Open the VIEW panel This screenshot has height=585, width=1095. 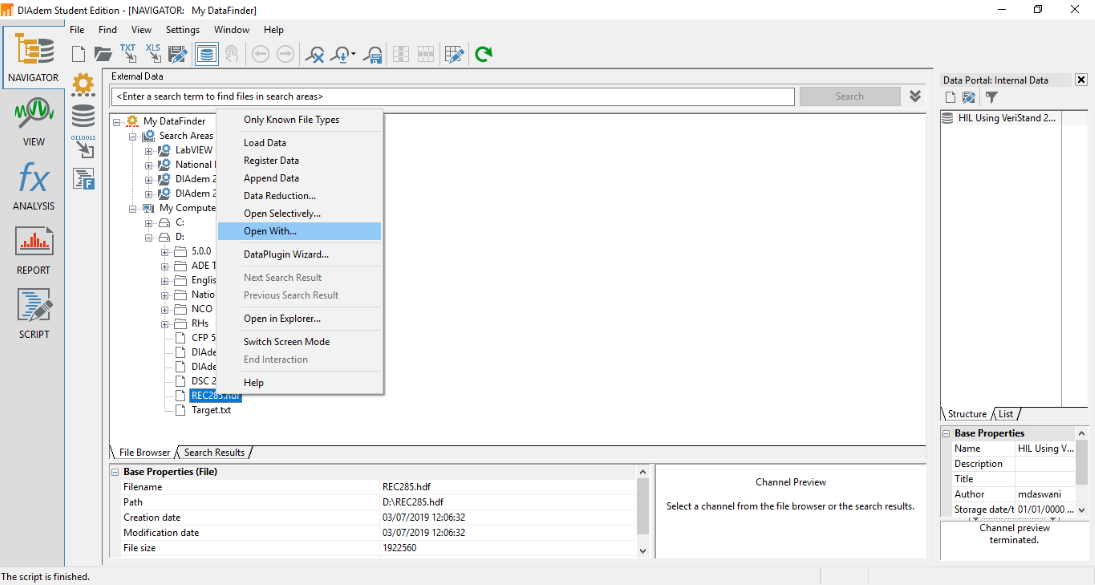point(33,119)
